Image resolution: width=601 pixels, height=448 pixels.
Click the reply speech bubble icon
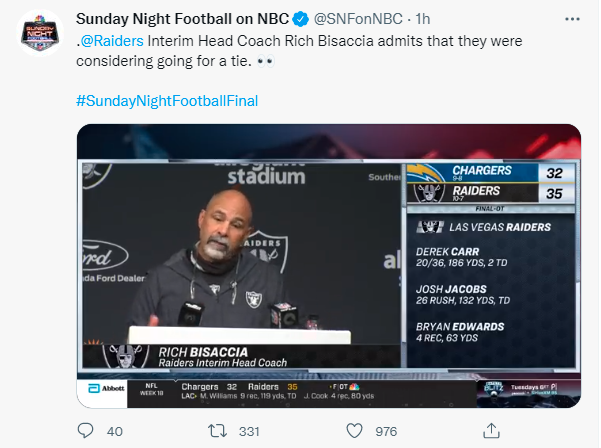coord(86,431)
